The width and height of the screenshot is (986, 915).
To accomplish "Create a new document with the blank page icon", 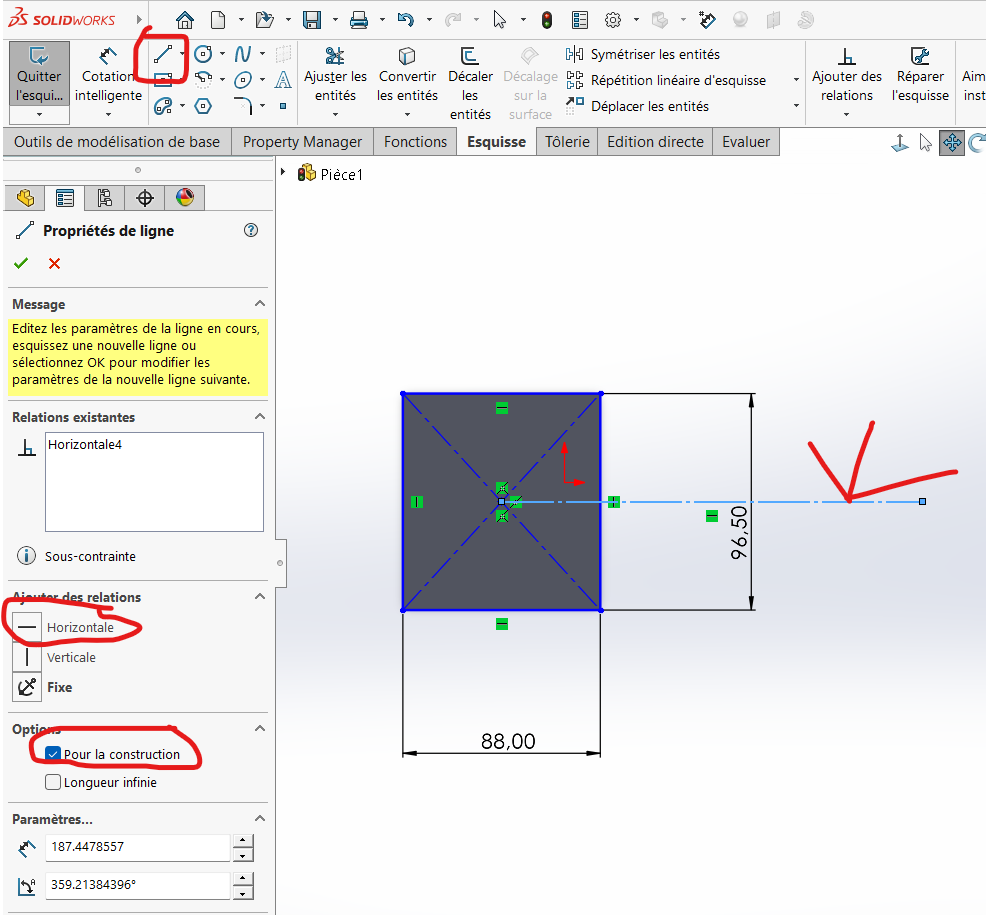I will [x=218, y=20].
